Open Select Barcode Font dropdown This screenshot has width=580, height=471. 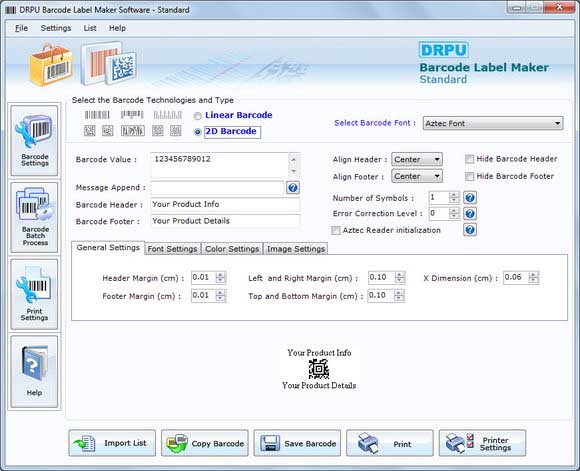point(493,123)
